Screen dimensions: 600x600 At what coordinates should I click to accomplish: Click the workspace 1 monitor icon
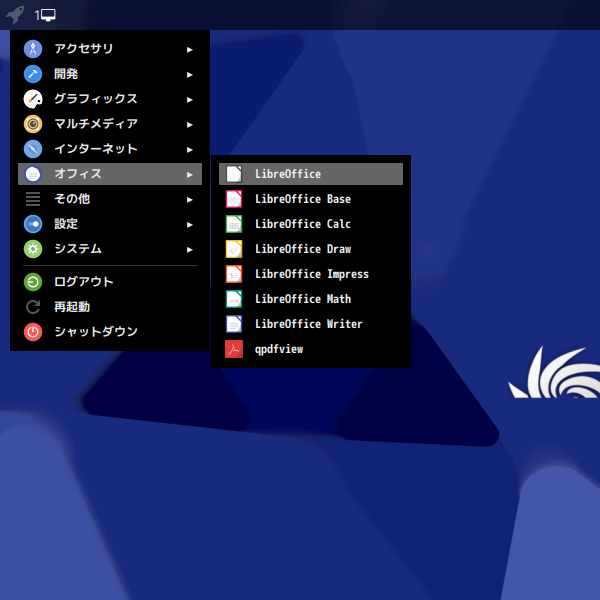tap(46, 15)
